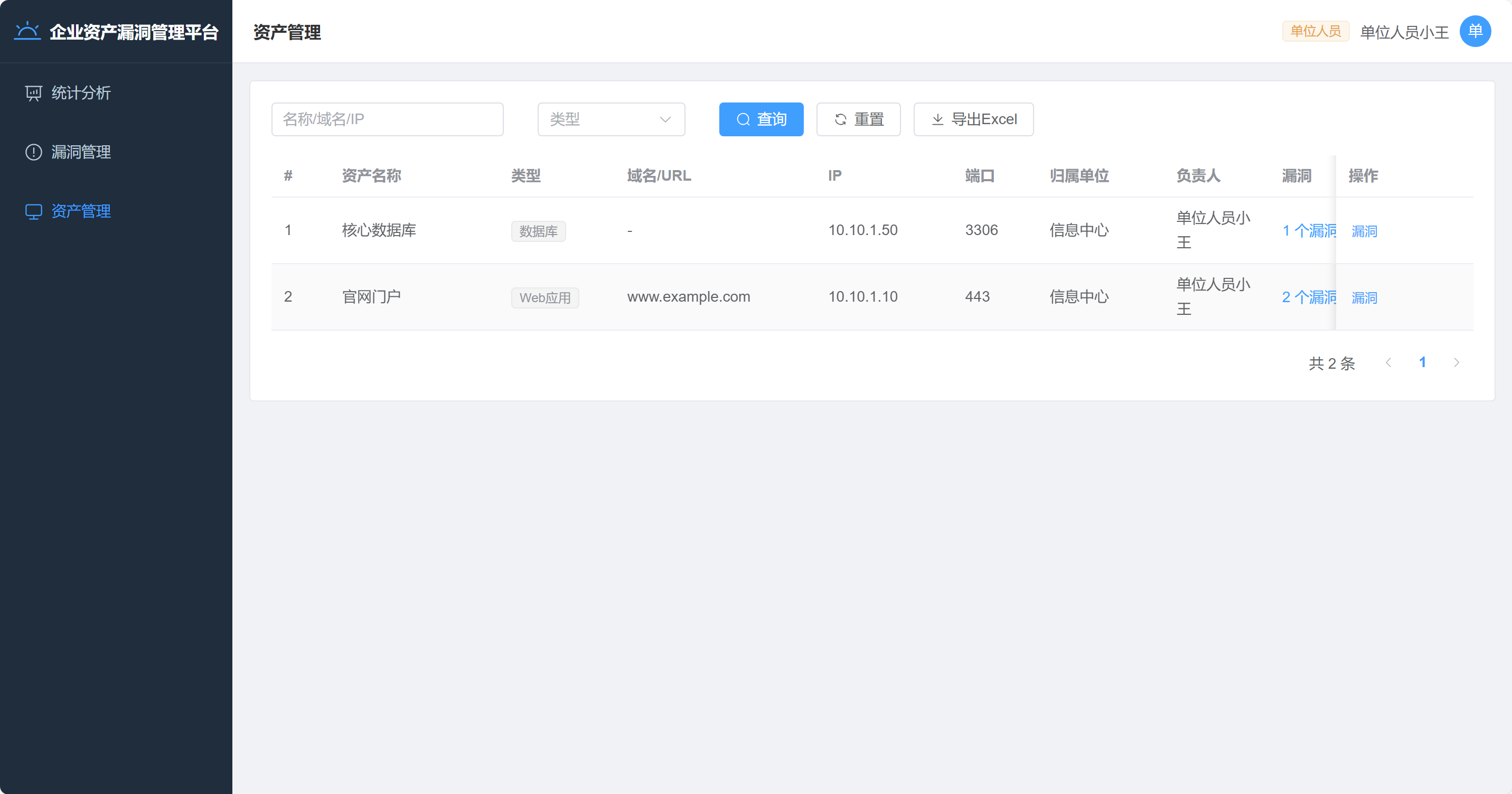1512x794 pixels.
Task: Open the 类型 dropdown filter
Action: pyautogui.click(x=611, y=119)
